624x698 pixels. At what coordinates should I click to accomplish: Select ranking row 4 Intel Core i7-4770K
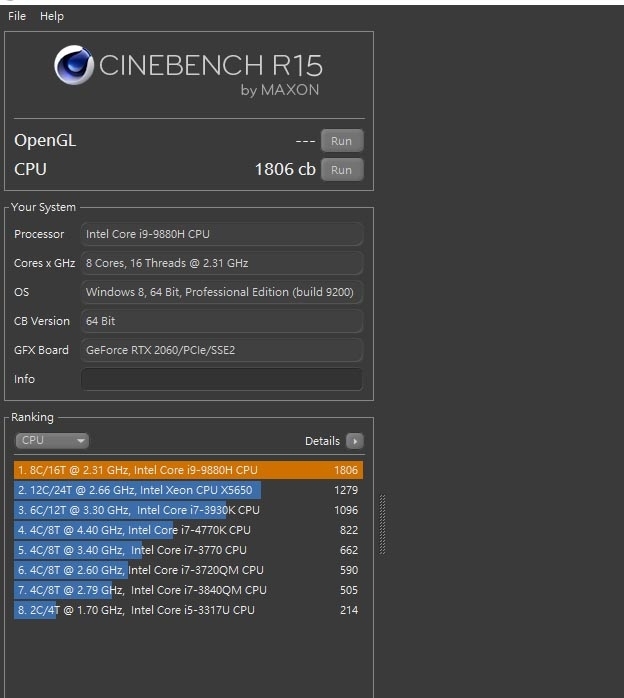click(188, 530)
